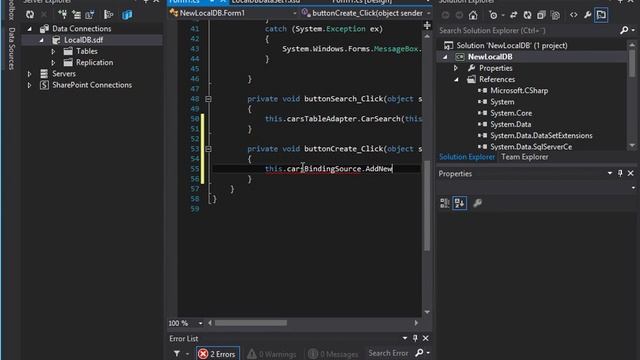
Task: Toggle Preview Selected Items in Solution Explorer
Action: tap(601, 15)
